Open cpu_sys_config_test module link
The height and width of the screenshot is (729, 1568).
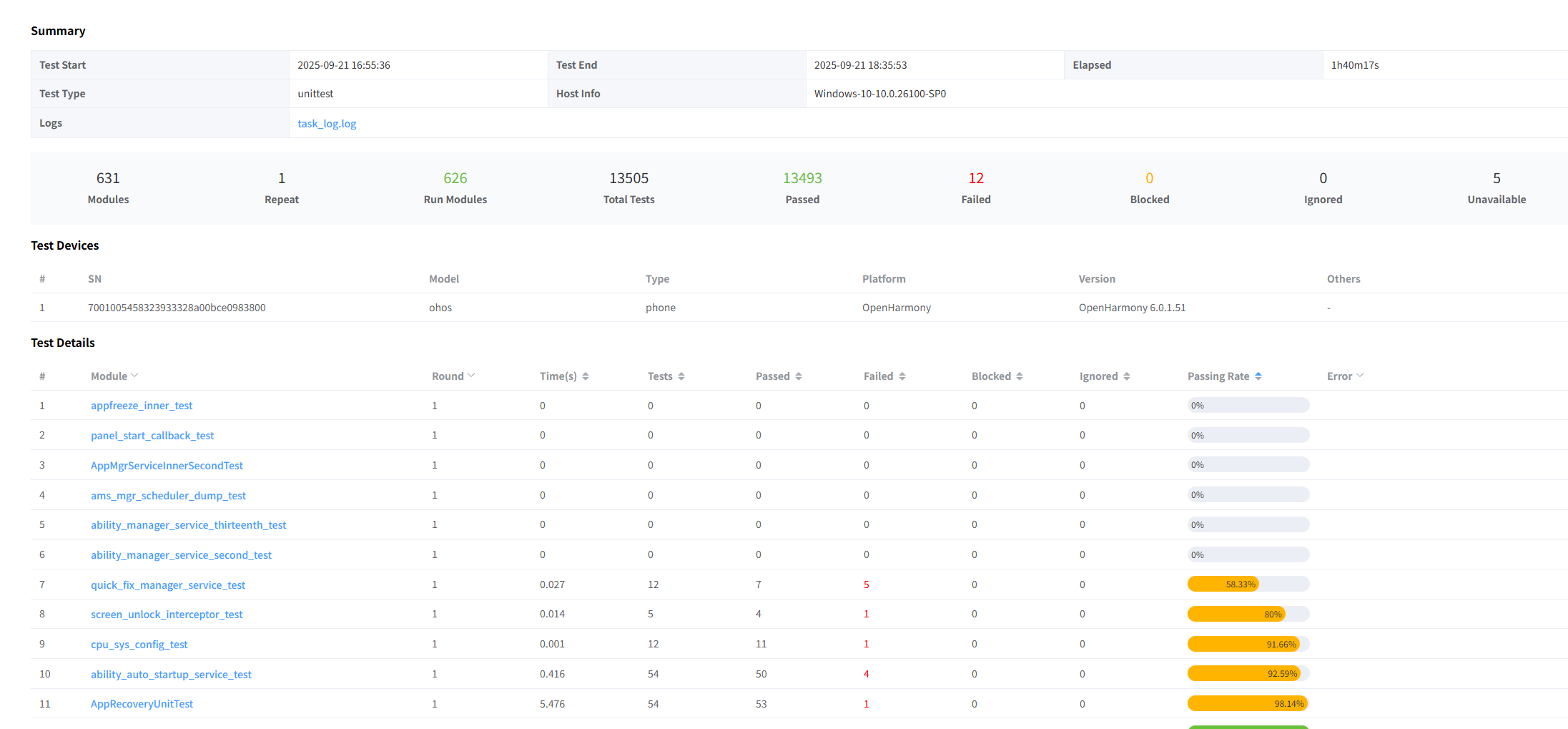point(139,645)
